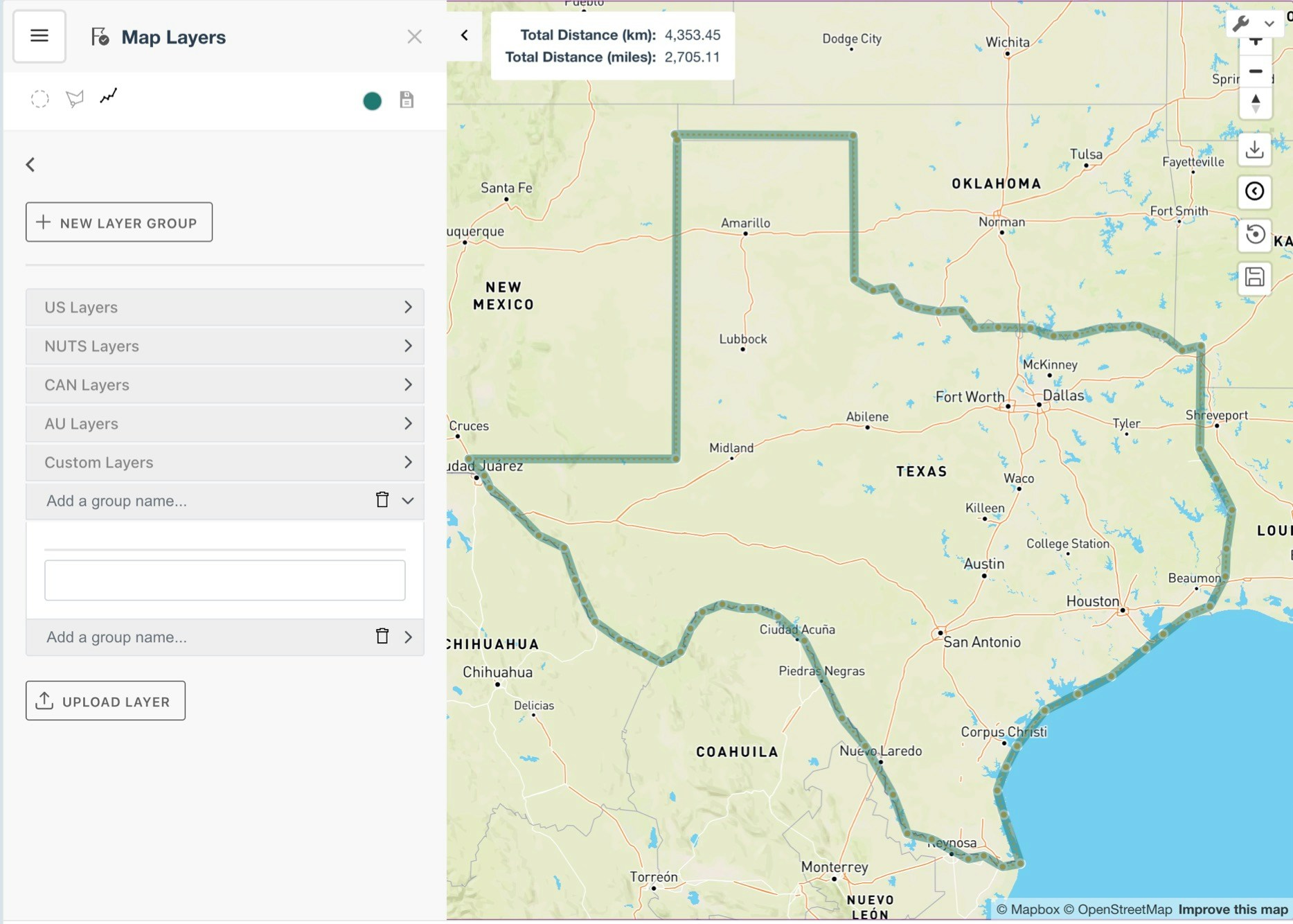
Task: Click the Corpus Christi city label
Action: coord(1004,732)
